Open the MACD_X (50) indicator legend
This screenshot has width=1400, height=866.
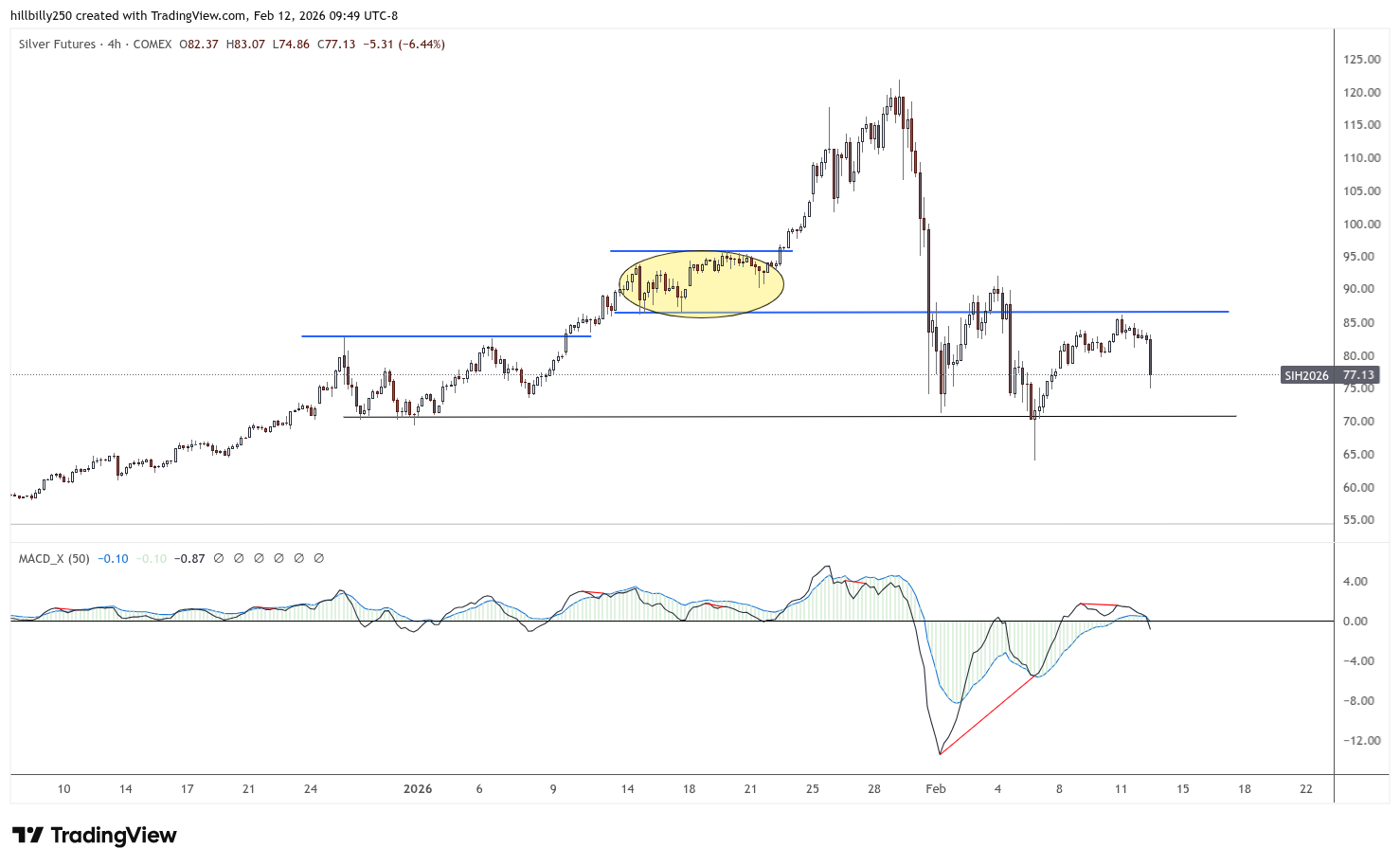click(x=54, y=559)
